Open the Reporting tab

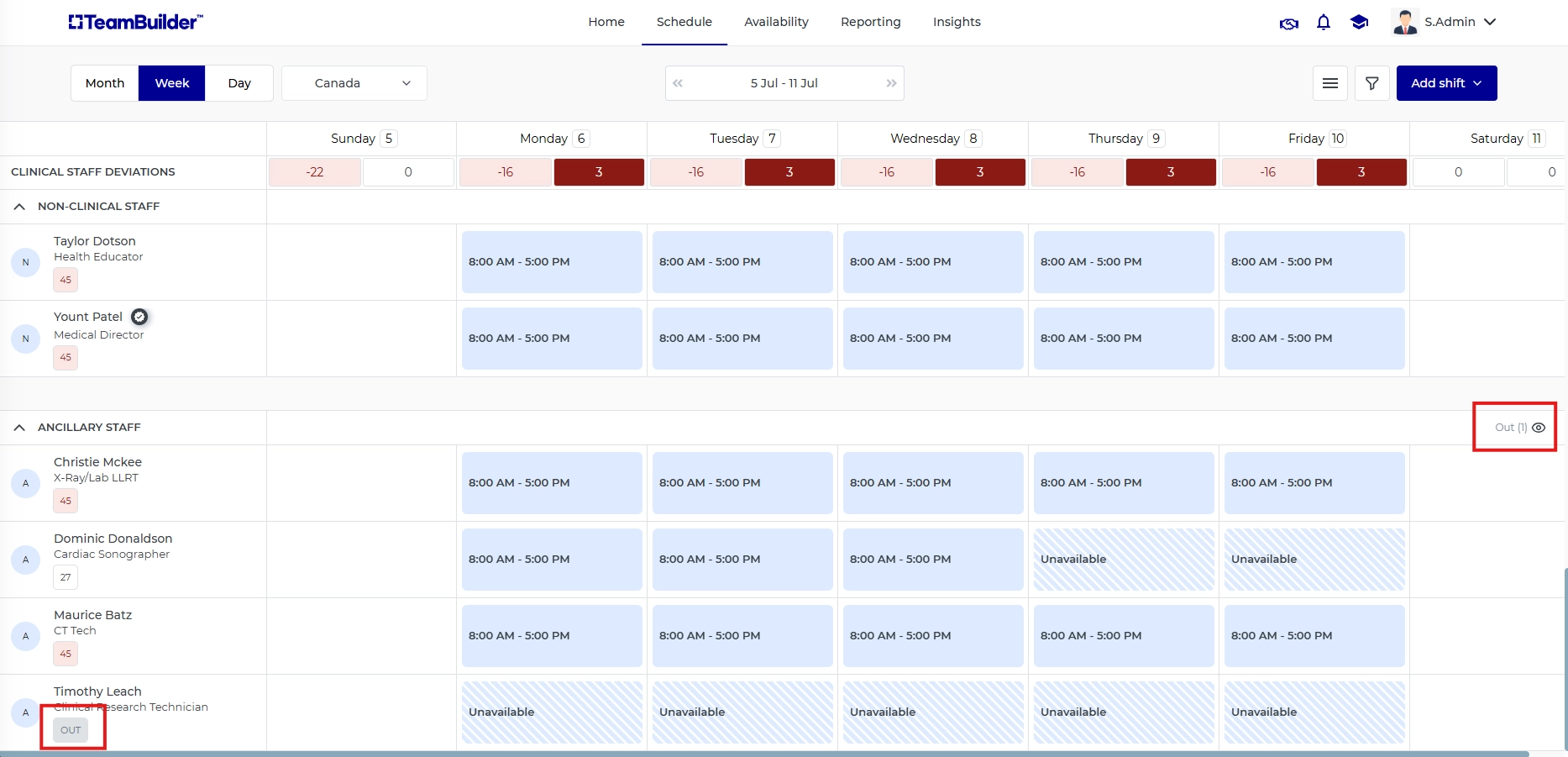point(871,22)
